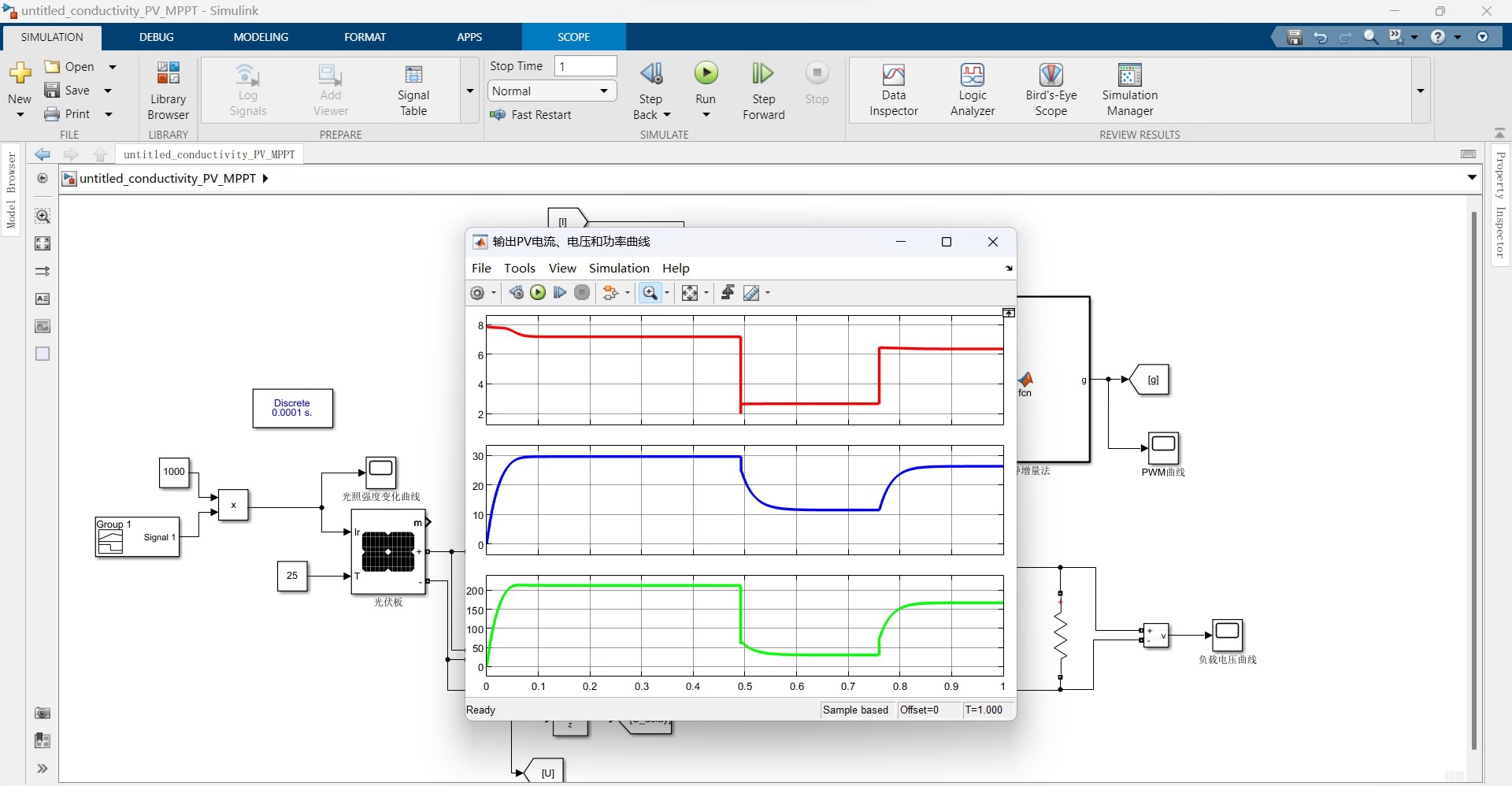Expand the Open dropdown arrow
Screen dimensions: 1512x786
tap(113, 67)
